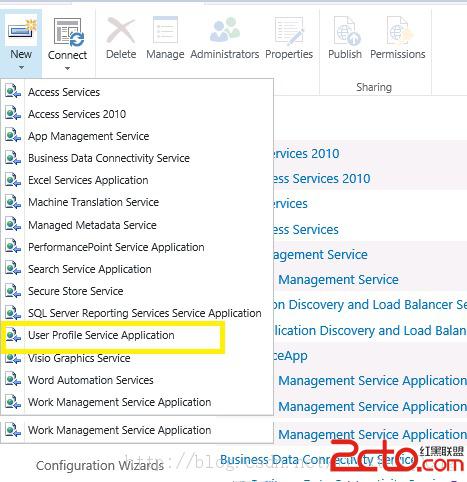Image resolution: width=467 pixels, height=482 pixels.
Task: Pick Machine Translation Service menu entry
Action: tap(93, 202)
